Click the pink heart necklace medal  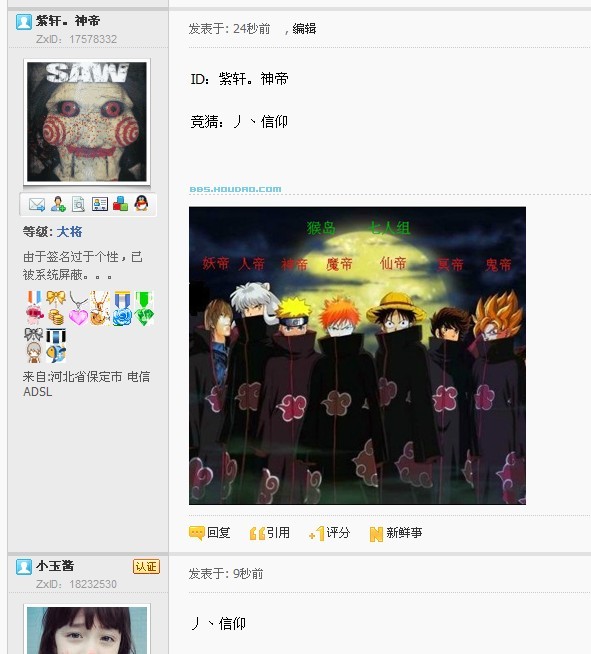78,309
